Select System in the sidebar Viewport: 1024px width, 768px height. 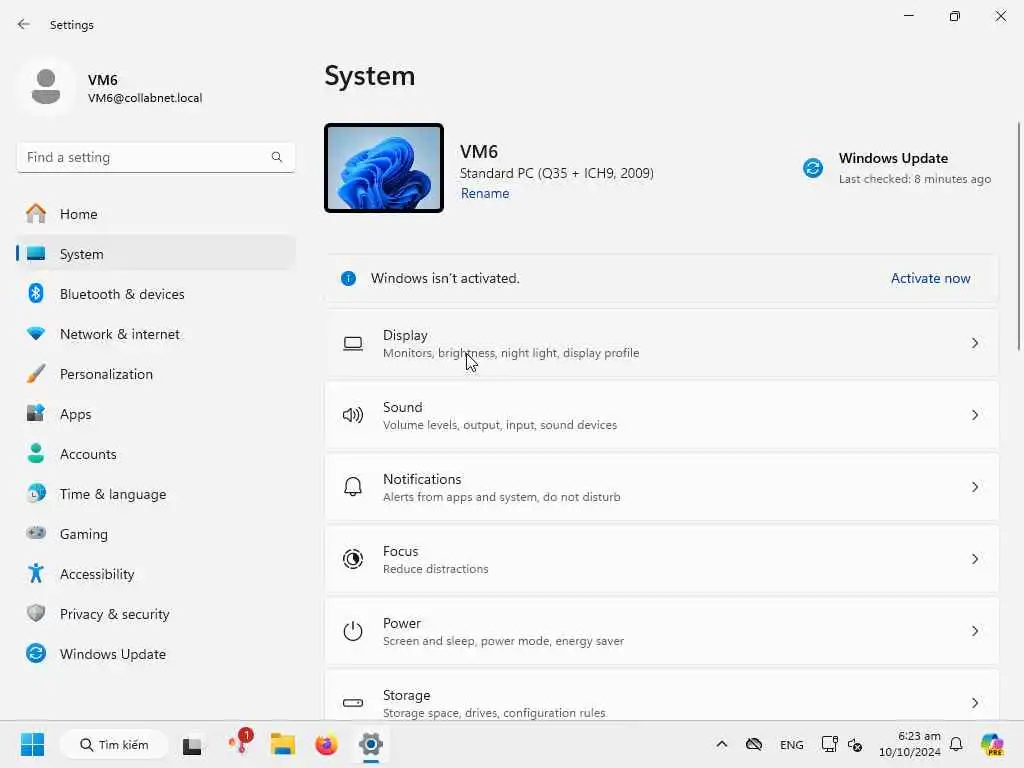point(156,253)
